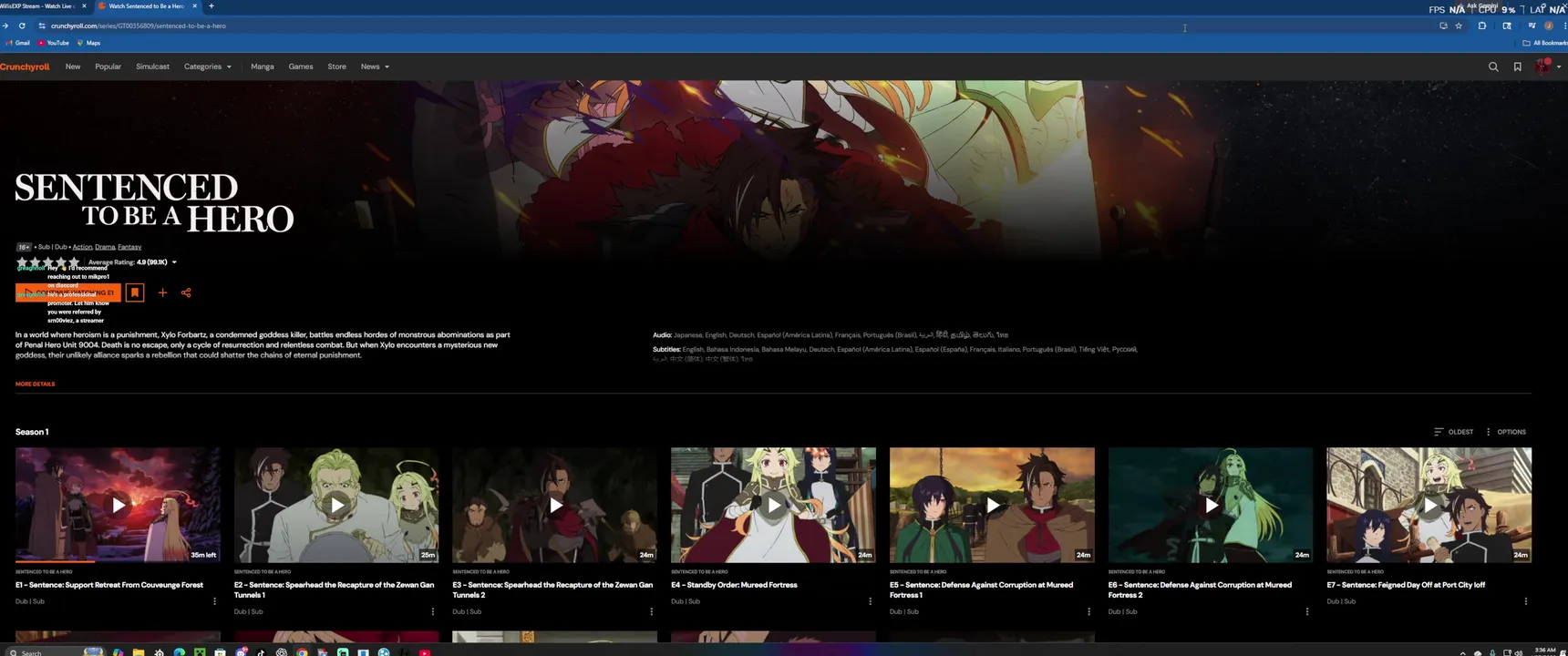Open the Simulcast page

click(152, 67)
